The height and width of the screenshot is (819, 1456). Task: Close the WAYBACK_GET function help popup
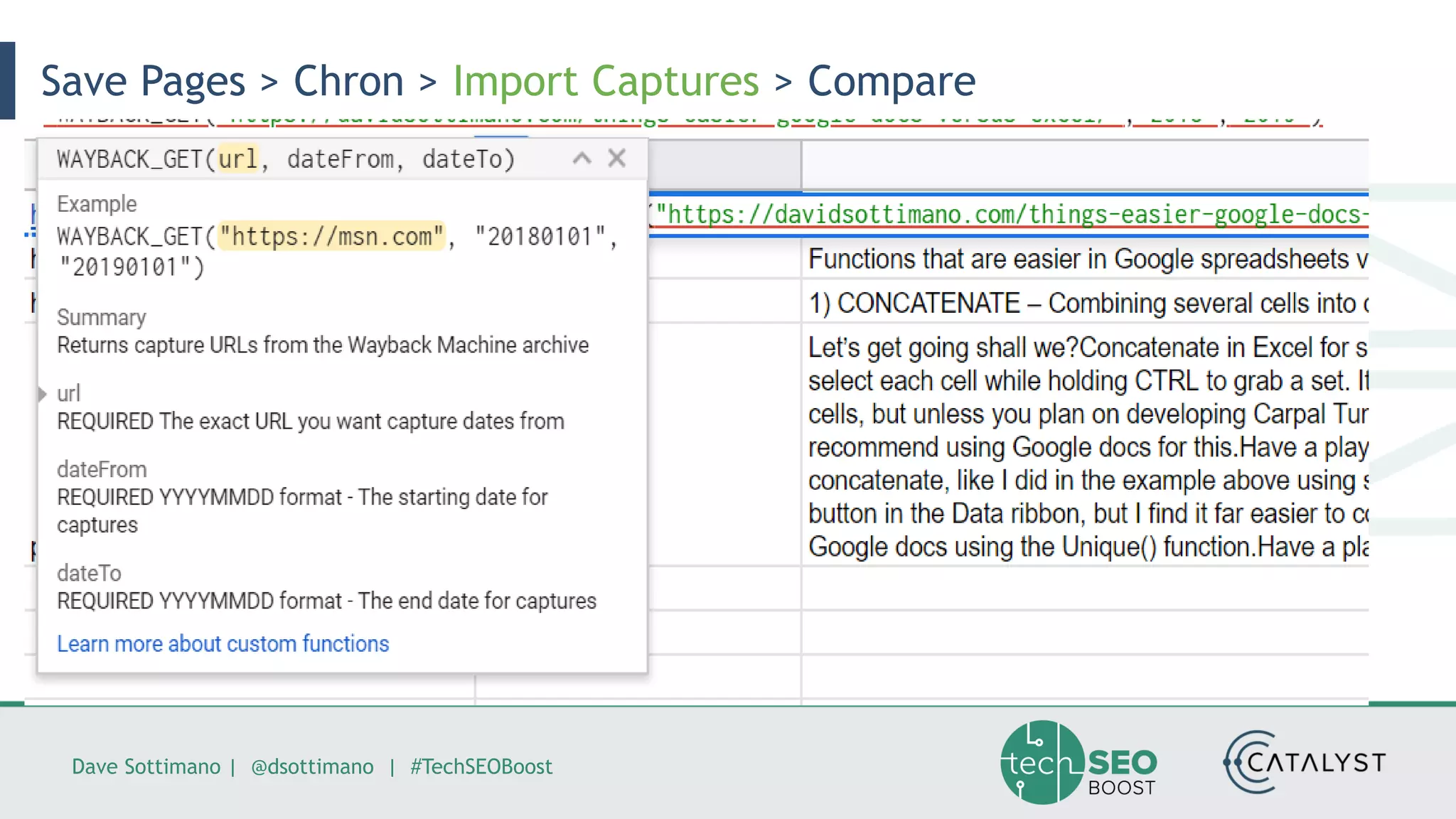(x=616, y=158)
